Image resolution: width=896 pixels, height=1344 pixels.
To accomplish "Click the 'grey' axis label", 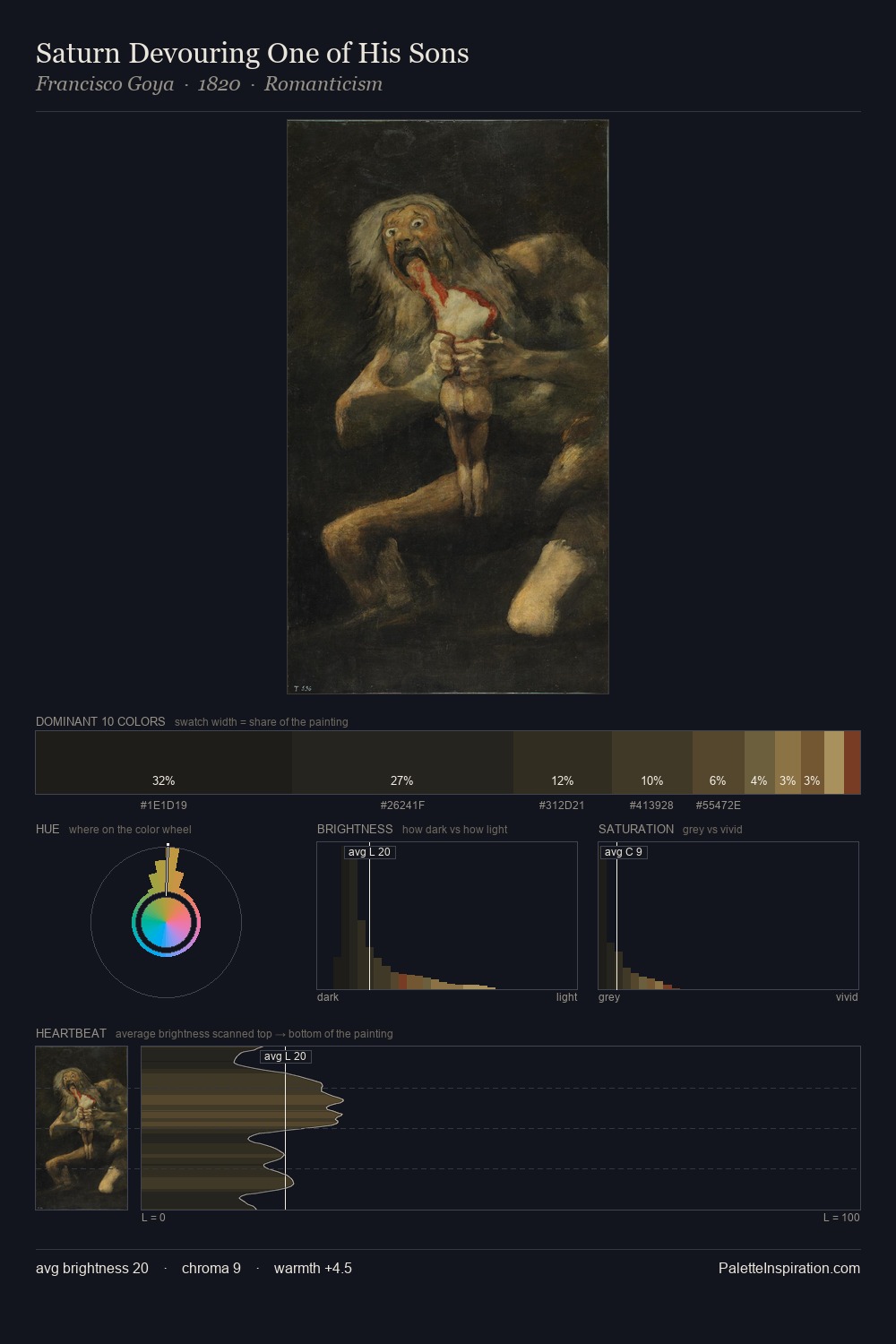I will [x=609, y=997].
